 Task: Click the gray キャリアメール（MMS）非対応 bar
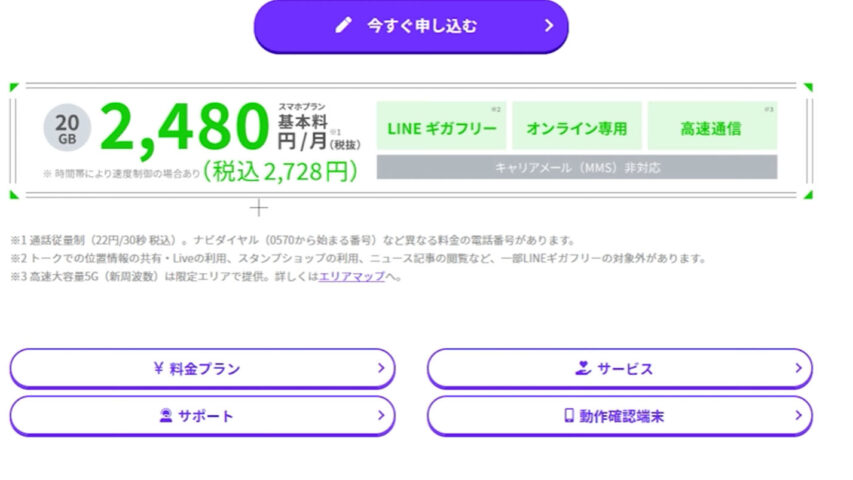(x=576, y=167)
